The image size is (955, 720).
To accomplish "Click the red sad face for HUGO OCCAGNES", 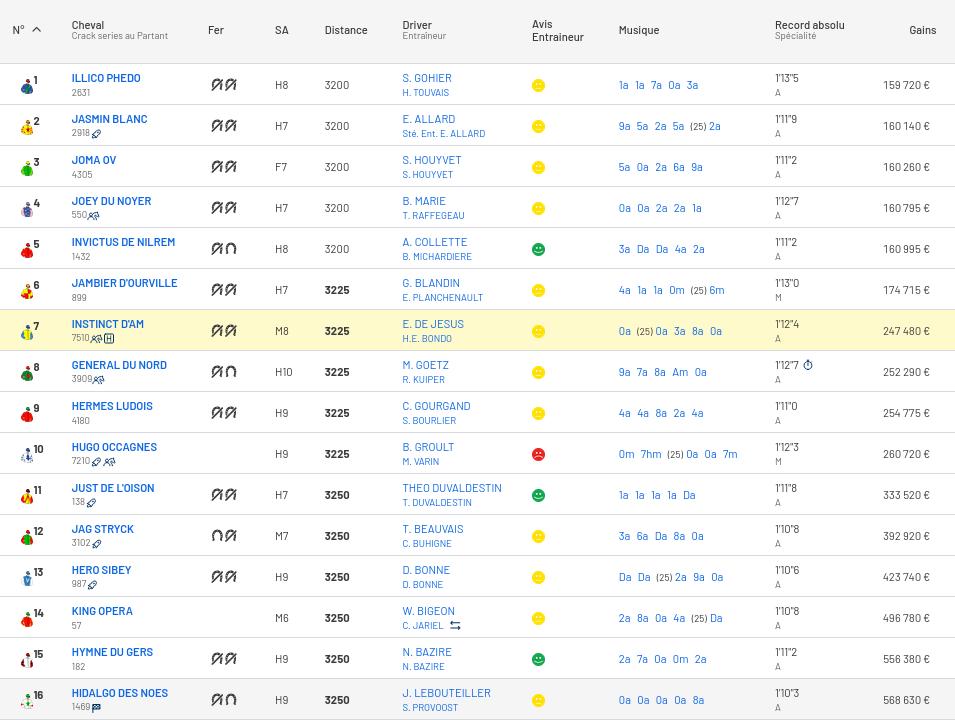I will click(x=538, y=454).
